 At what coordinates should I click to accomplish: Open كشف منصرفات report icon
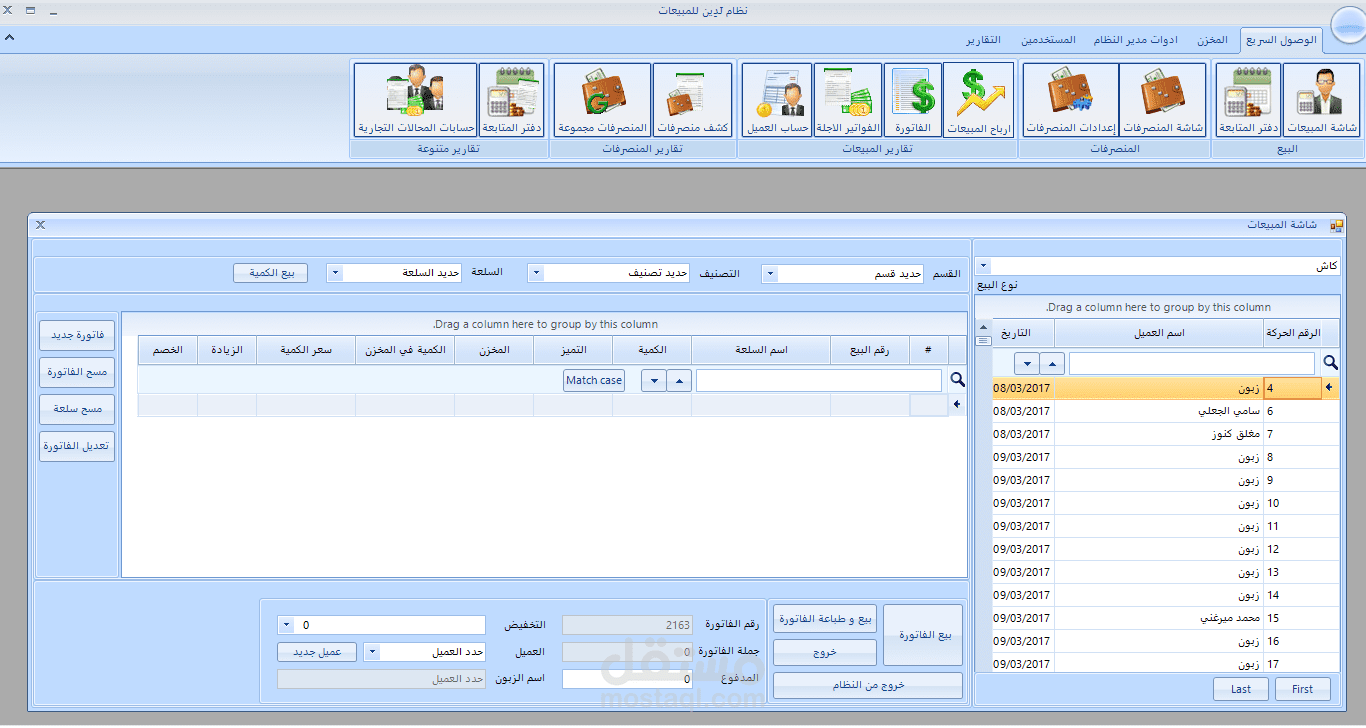click(693, 101)
